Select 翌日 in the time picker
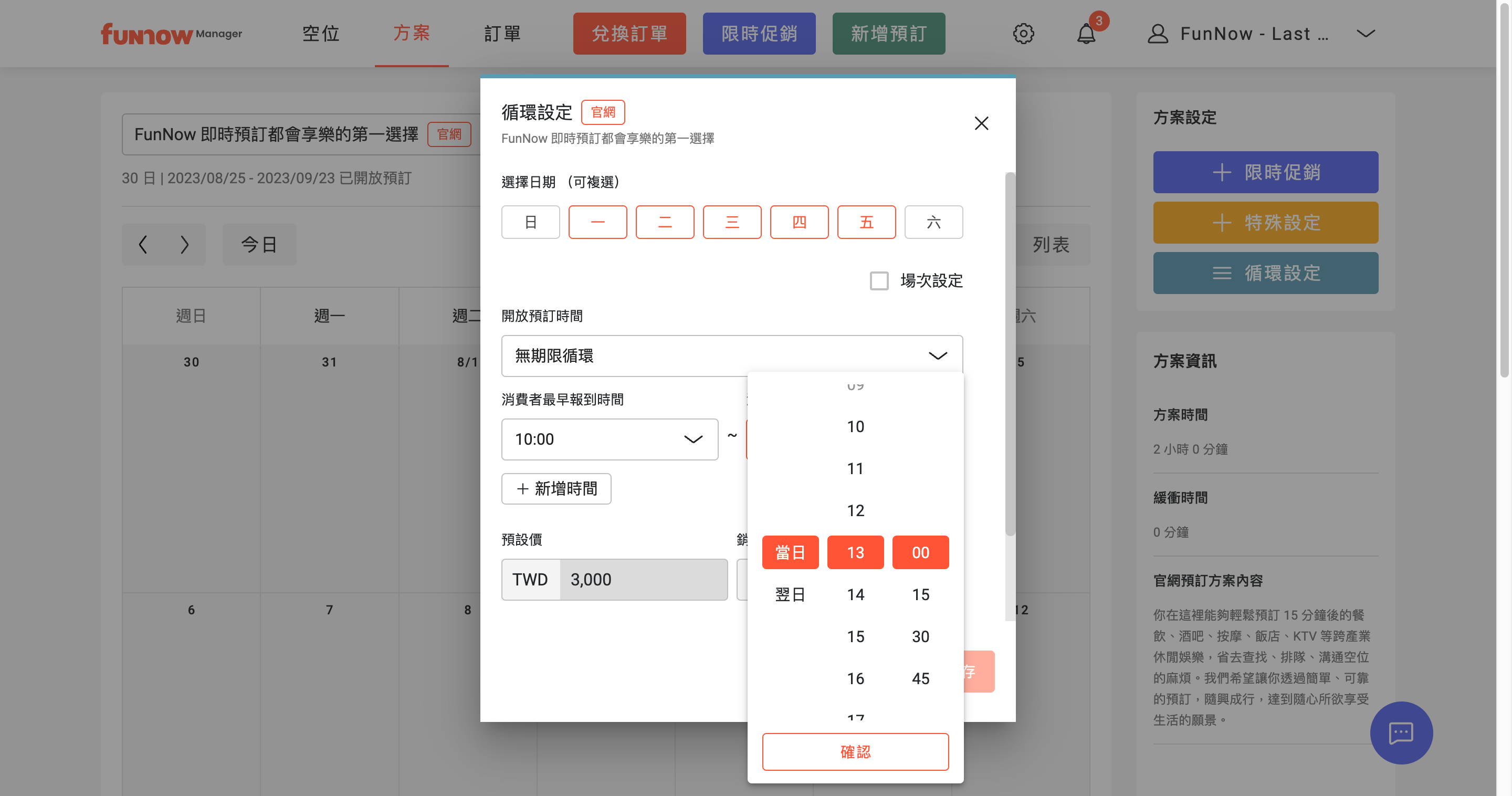The image size is (1512, 796). [790, 594]
